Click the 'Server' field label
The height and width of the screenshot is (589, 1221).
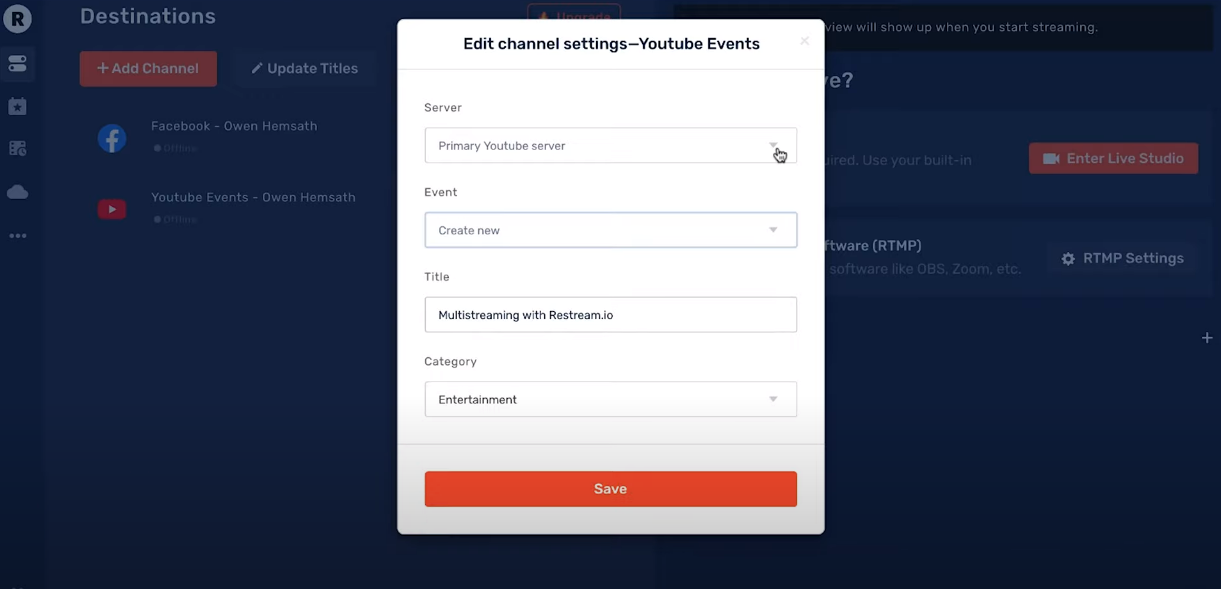(443, 107)
